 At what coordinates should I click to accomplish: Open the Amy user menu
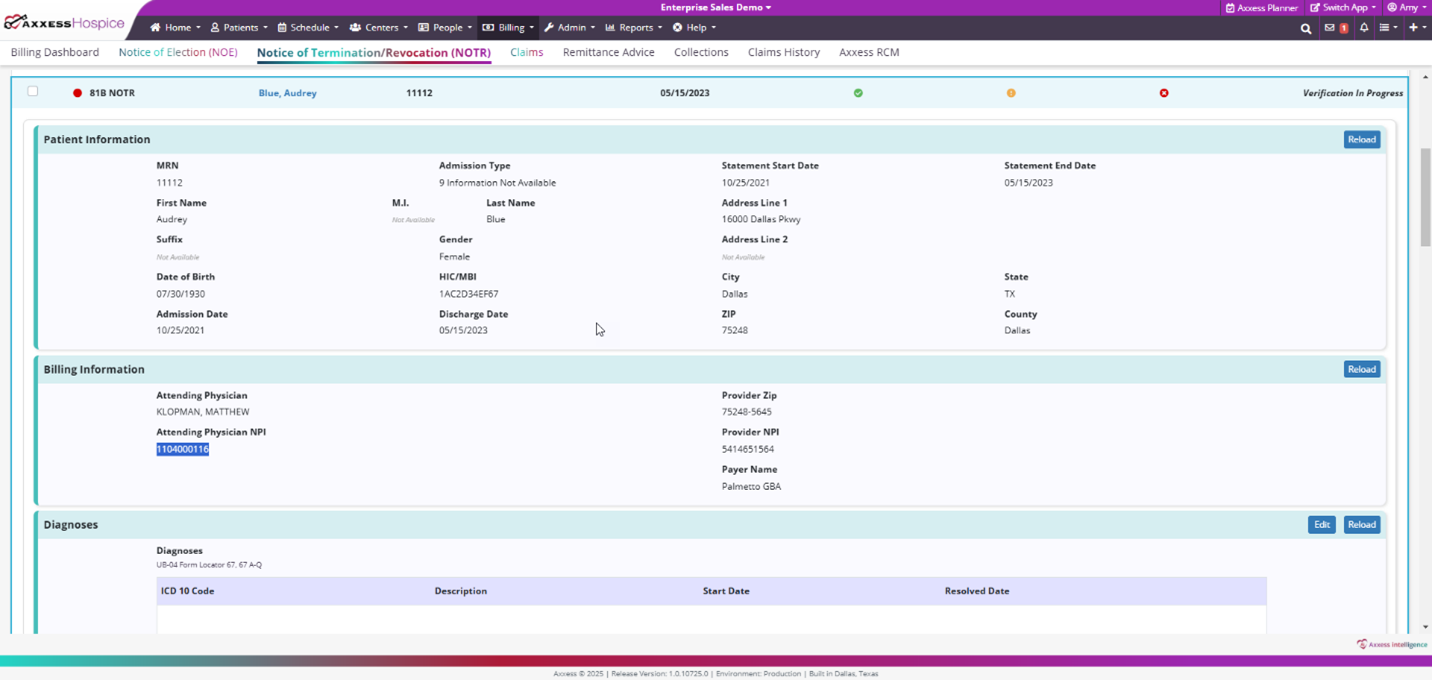1407,8
